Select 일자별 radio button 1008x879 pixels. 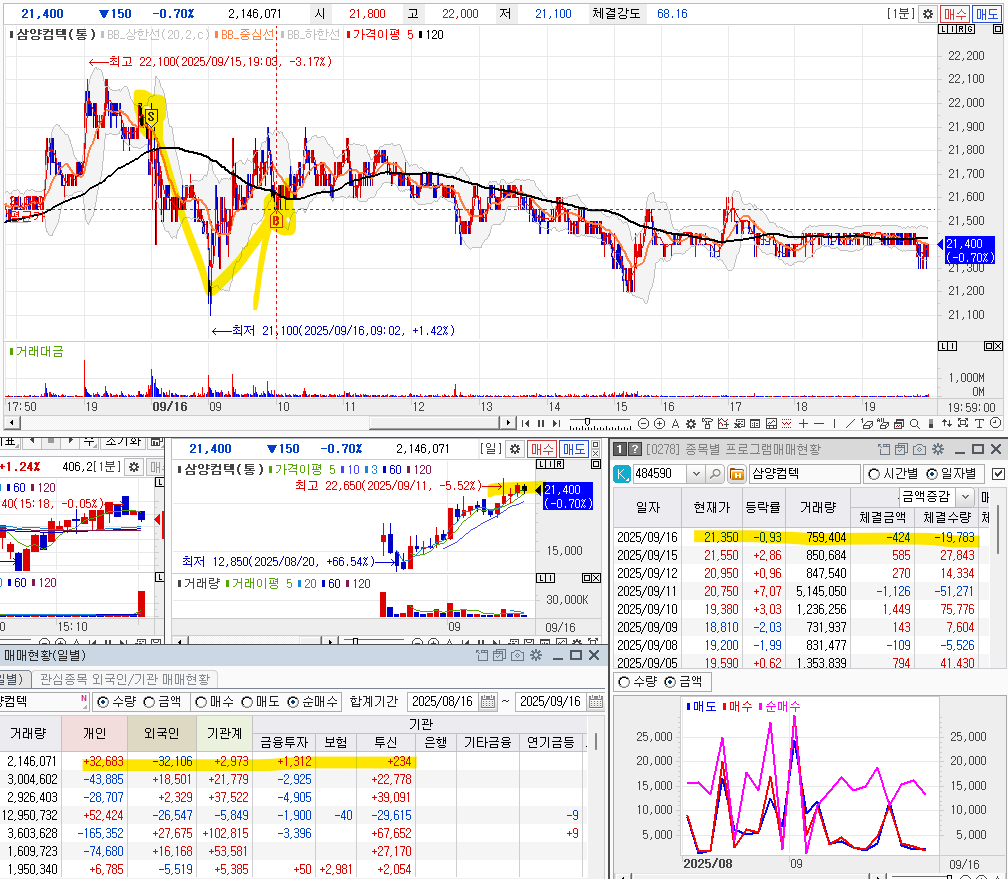pos(932,474)
